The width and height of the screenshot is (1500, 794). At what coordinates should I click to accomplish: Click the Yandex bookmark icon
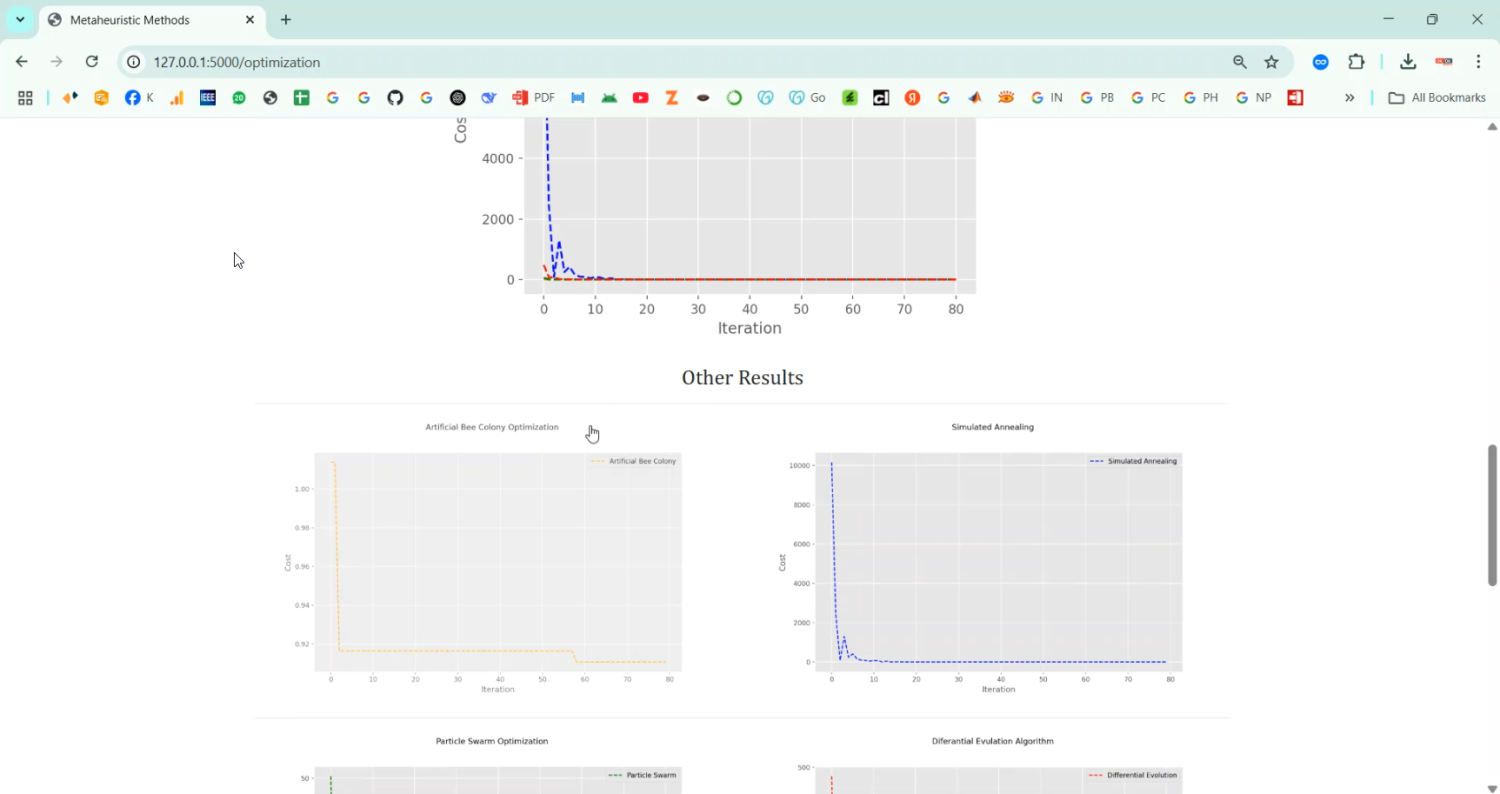(912, 98)
